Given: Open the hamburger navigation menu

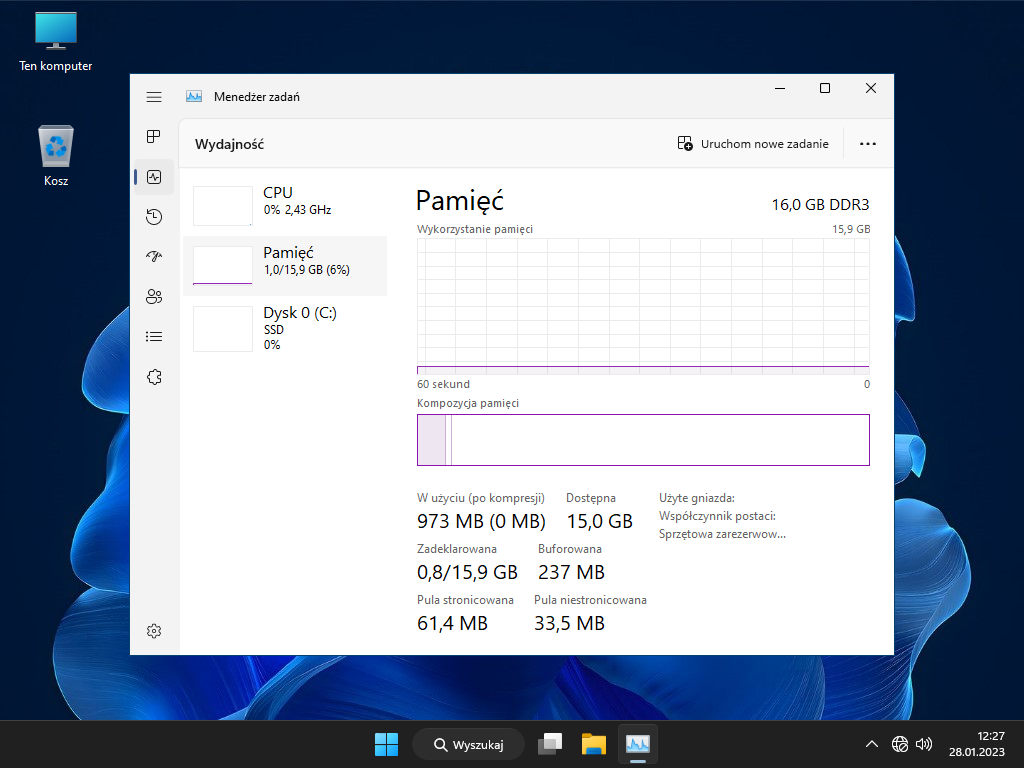Looking at the screenshot, I should coord(154,97).
